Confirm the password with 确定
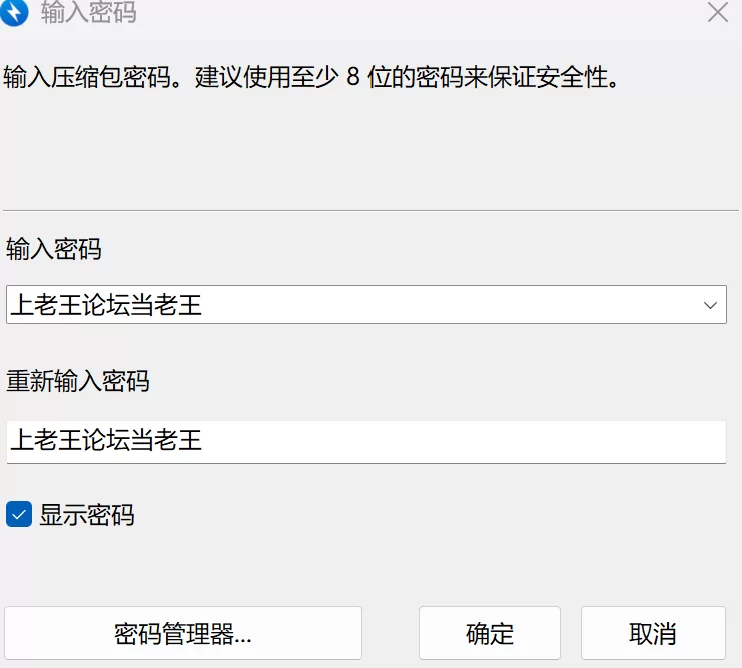The width and height of the screenshot is (742, 668). click(490, 633)
